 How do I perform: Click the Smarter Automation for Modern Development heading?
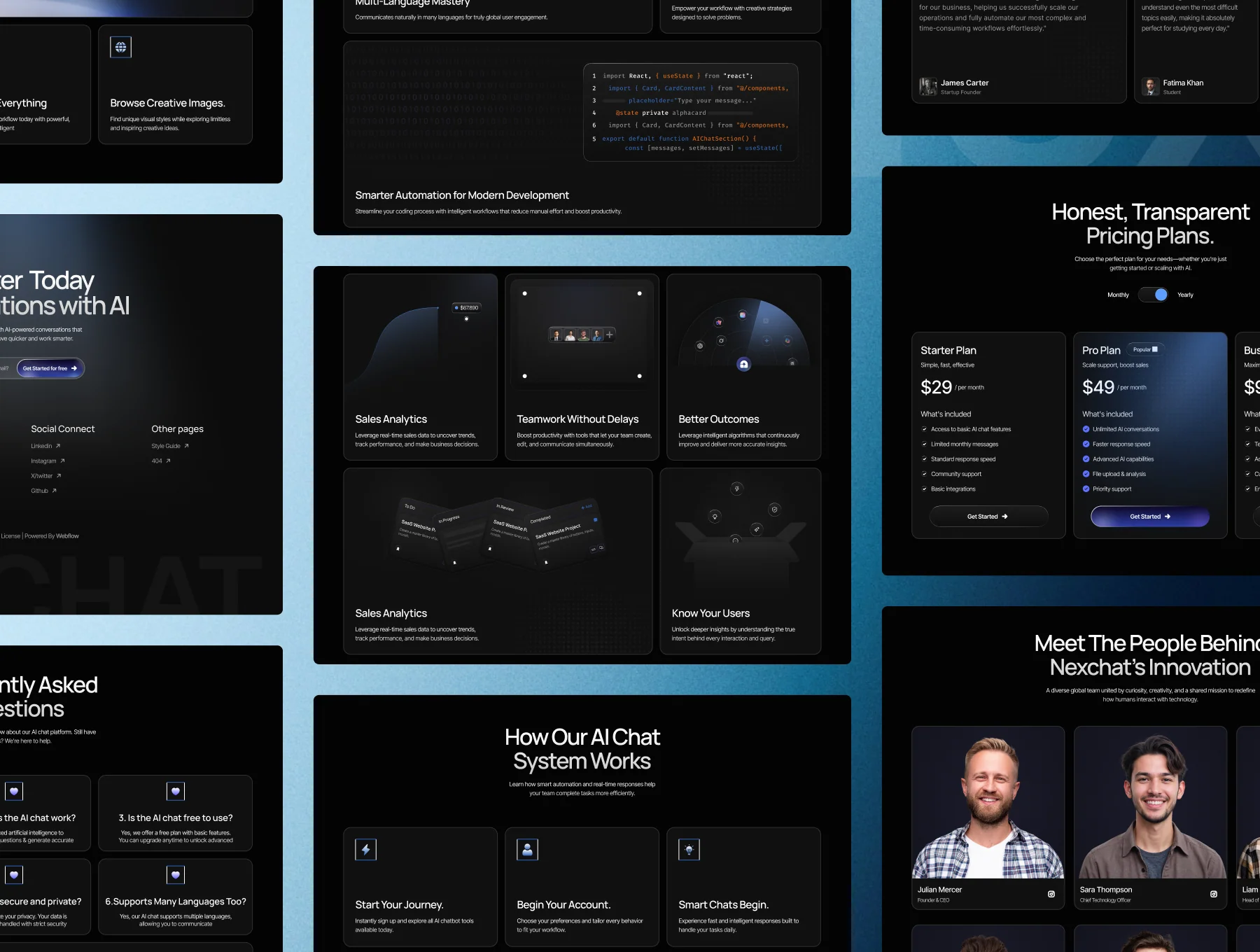point(462,195)
